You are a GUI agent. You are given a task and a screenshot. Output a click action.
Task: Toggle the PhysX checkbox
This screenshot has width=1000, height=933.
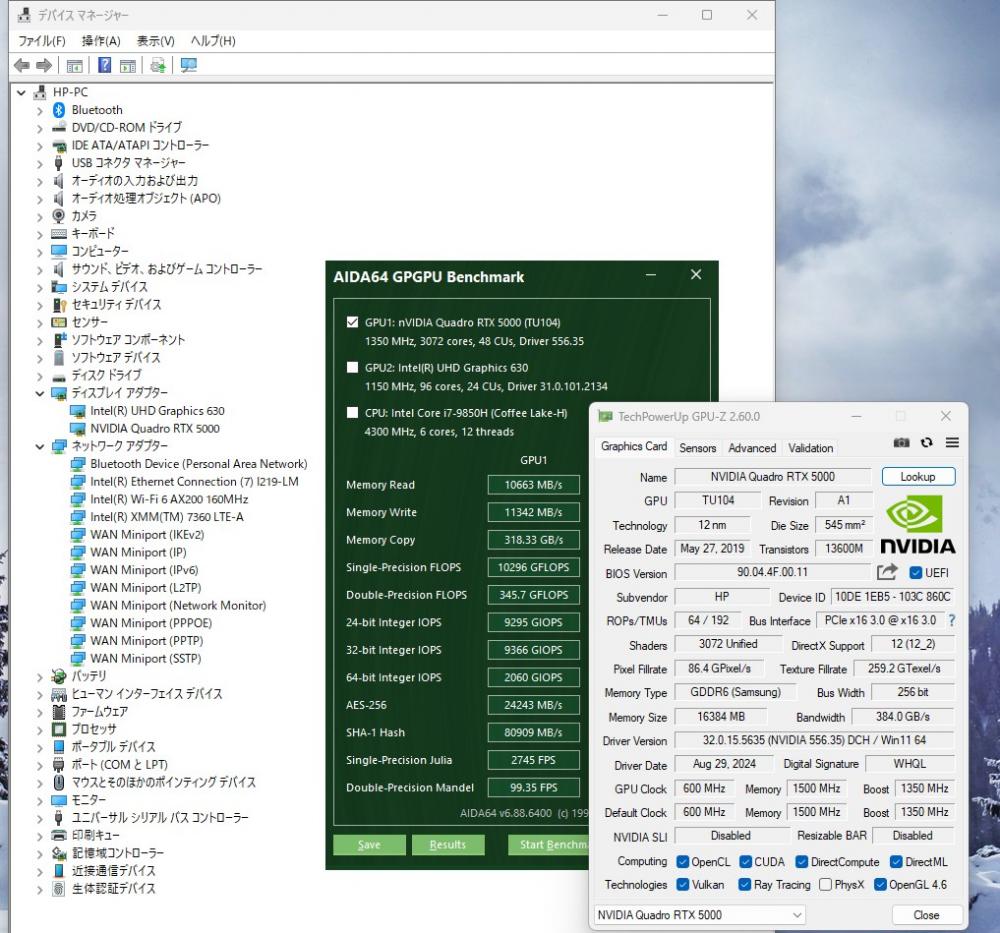point(825,885)
